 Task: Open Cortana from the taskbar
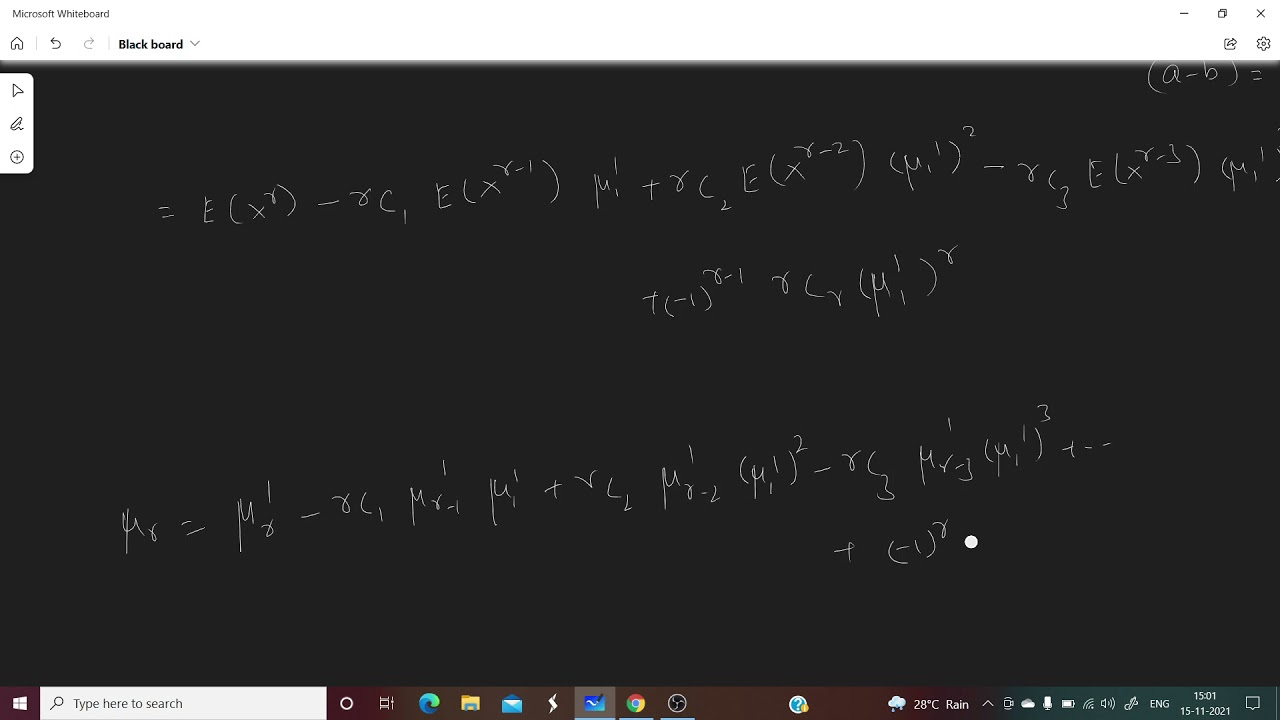point(346,703)
